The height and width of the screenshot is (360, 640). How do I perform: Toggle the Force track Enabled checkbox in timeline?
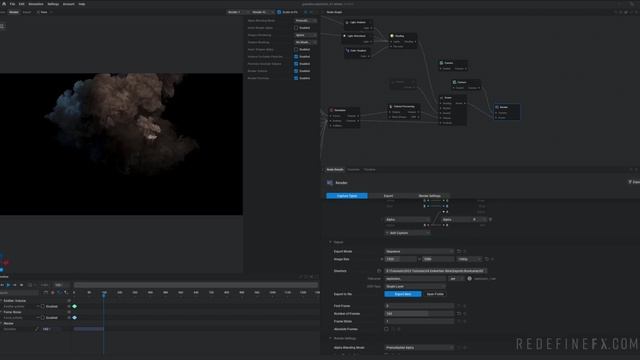coord(43,318)
